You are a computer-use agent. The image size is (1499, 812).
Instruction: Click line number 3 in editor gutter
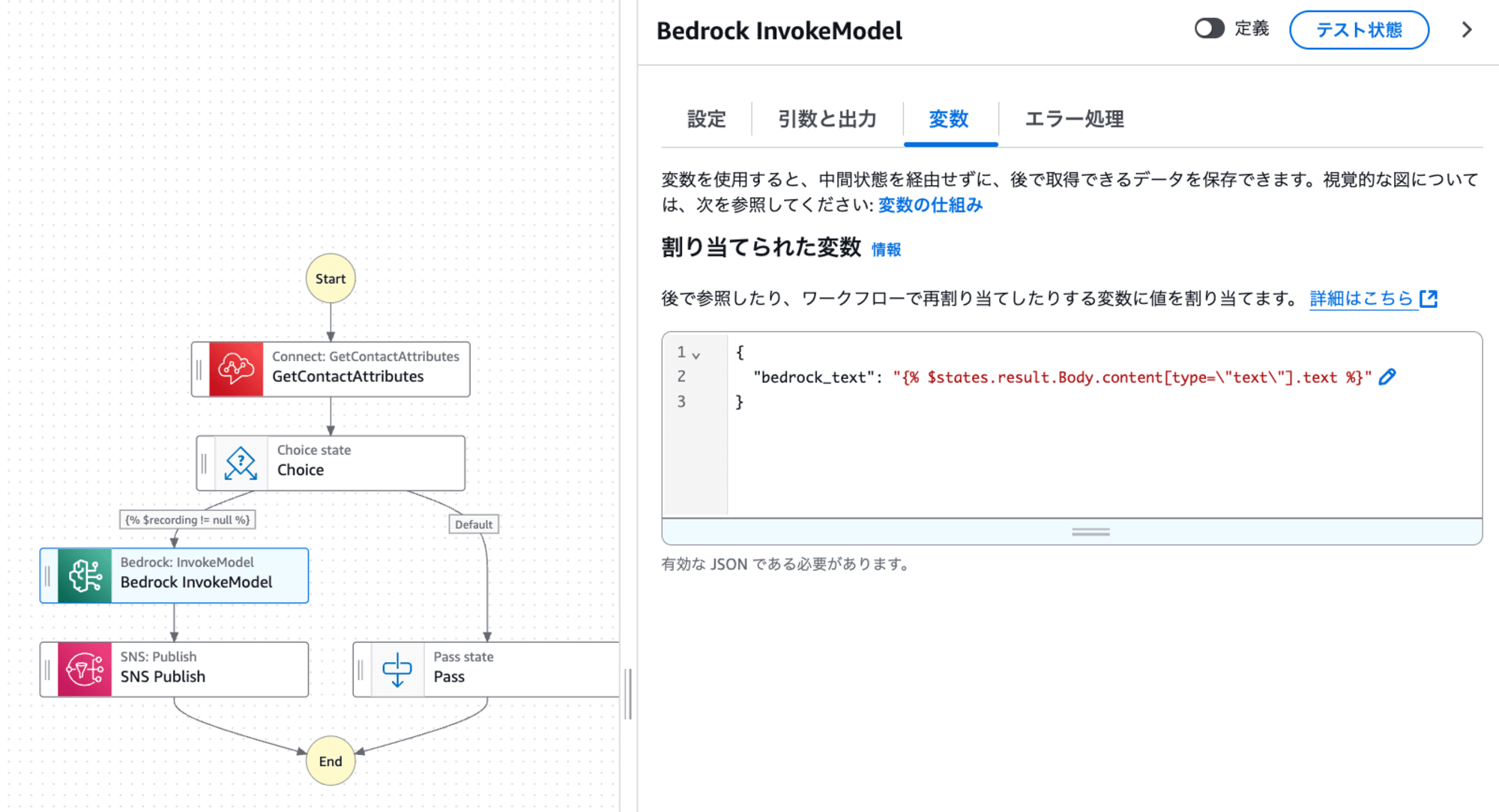tap(681, 402)
